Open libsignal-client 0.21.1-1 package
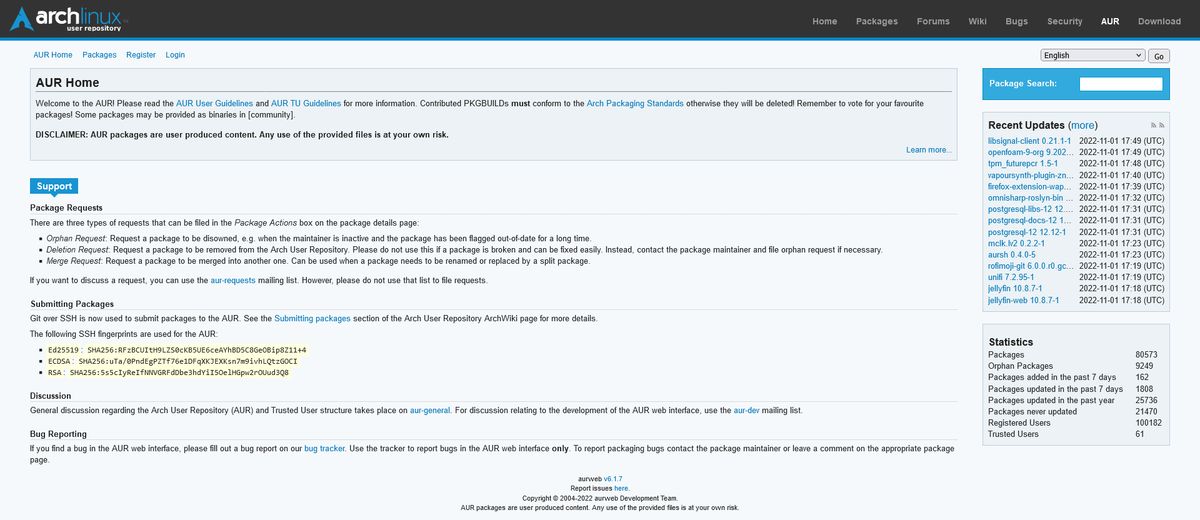This screenshot has height=520, width=1200. (x=1029, y=141)
